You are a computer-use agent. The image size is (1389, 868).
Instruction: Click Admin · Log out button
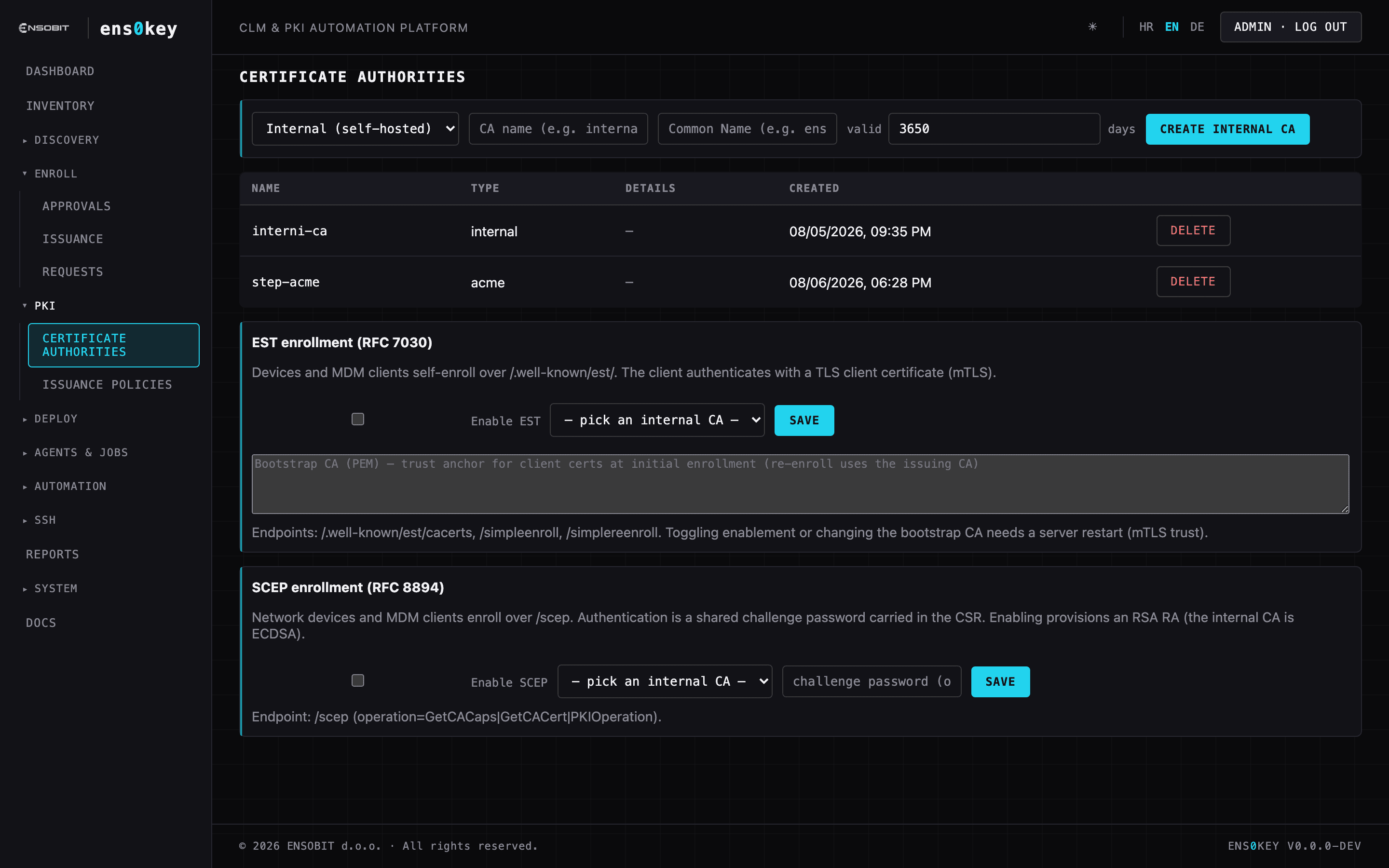tap(1290, 27)
